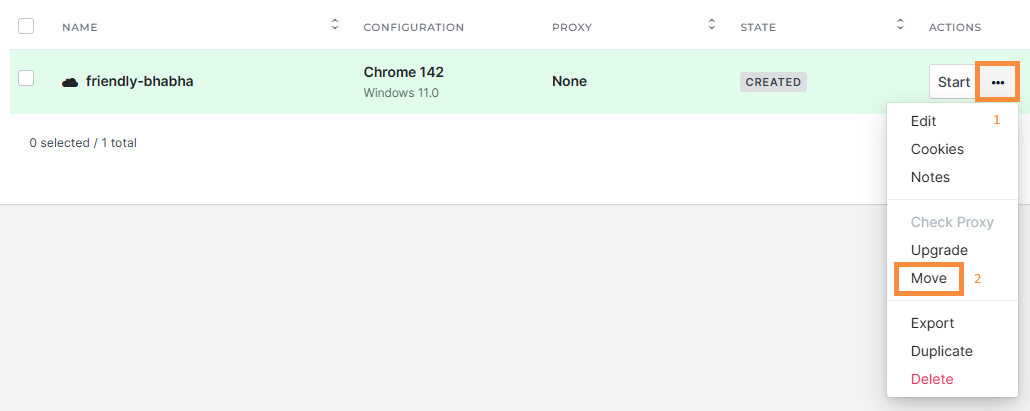
Task: Sort by State column arrows
Action: (900, 24)
